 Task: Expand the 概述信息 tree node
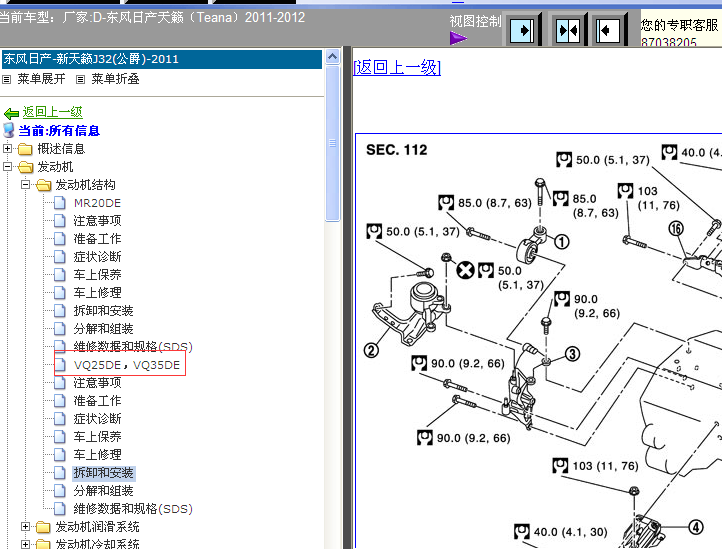tap(7, 148)
